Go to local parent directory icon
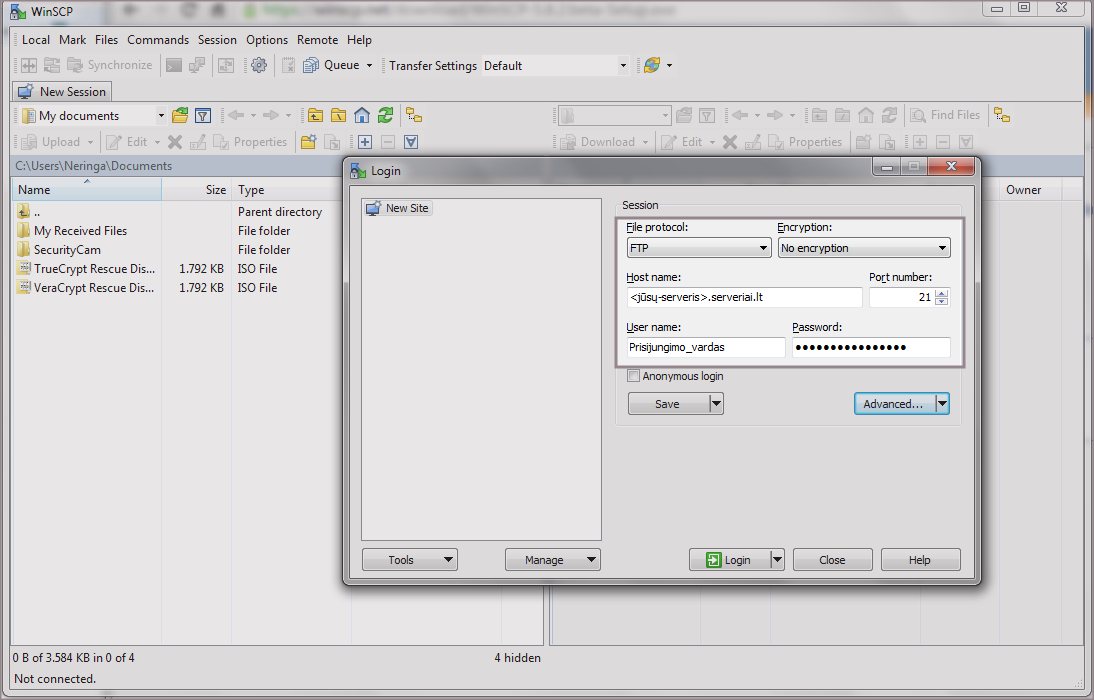 pos(316,116)
